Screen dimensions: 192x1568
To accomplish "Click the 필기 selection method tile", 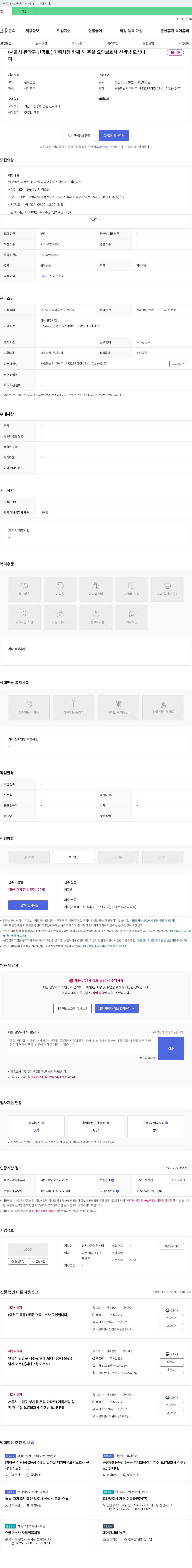I will tap(118, 857).
